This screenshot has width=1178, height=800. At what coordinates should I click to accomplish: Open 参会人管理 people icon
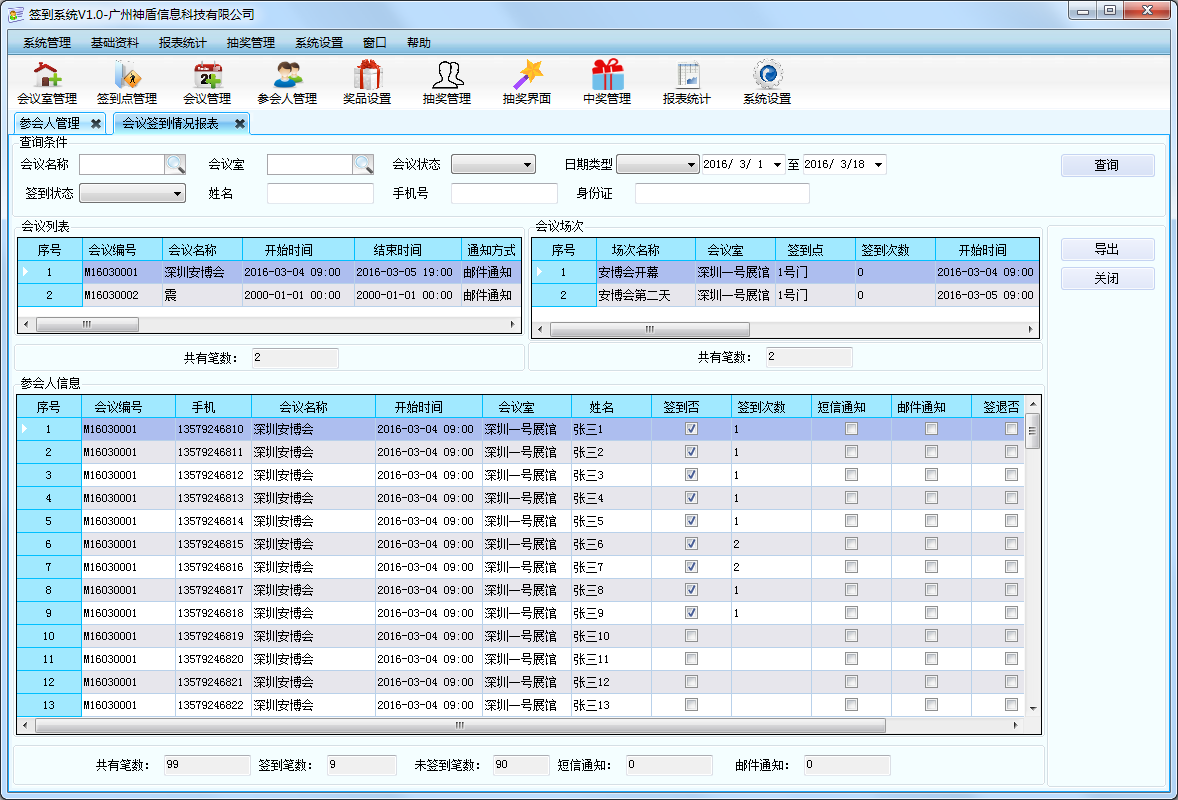pos(287,83)
